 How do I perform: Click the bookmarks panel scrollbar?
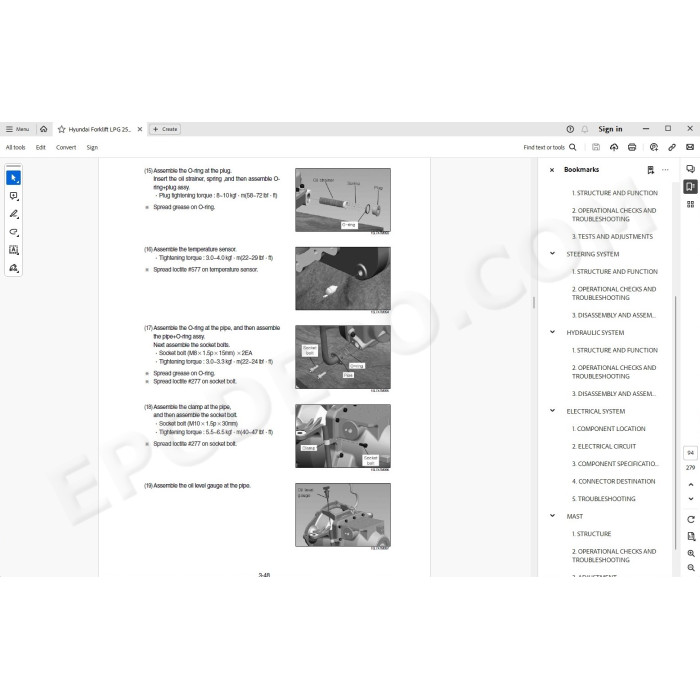pyautogui.click(x=675, y=422)
